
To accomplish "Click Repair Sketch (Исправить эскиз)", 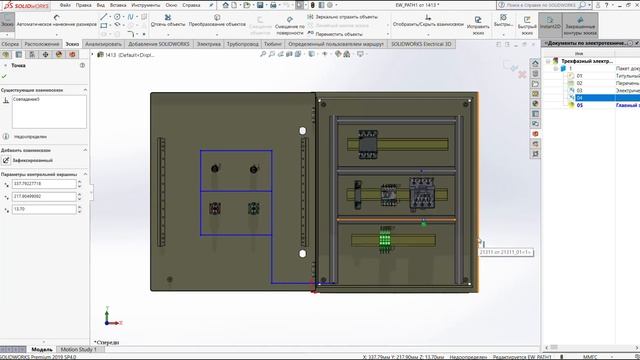I will [478, 25].
